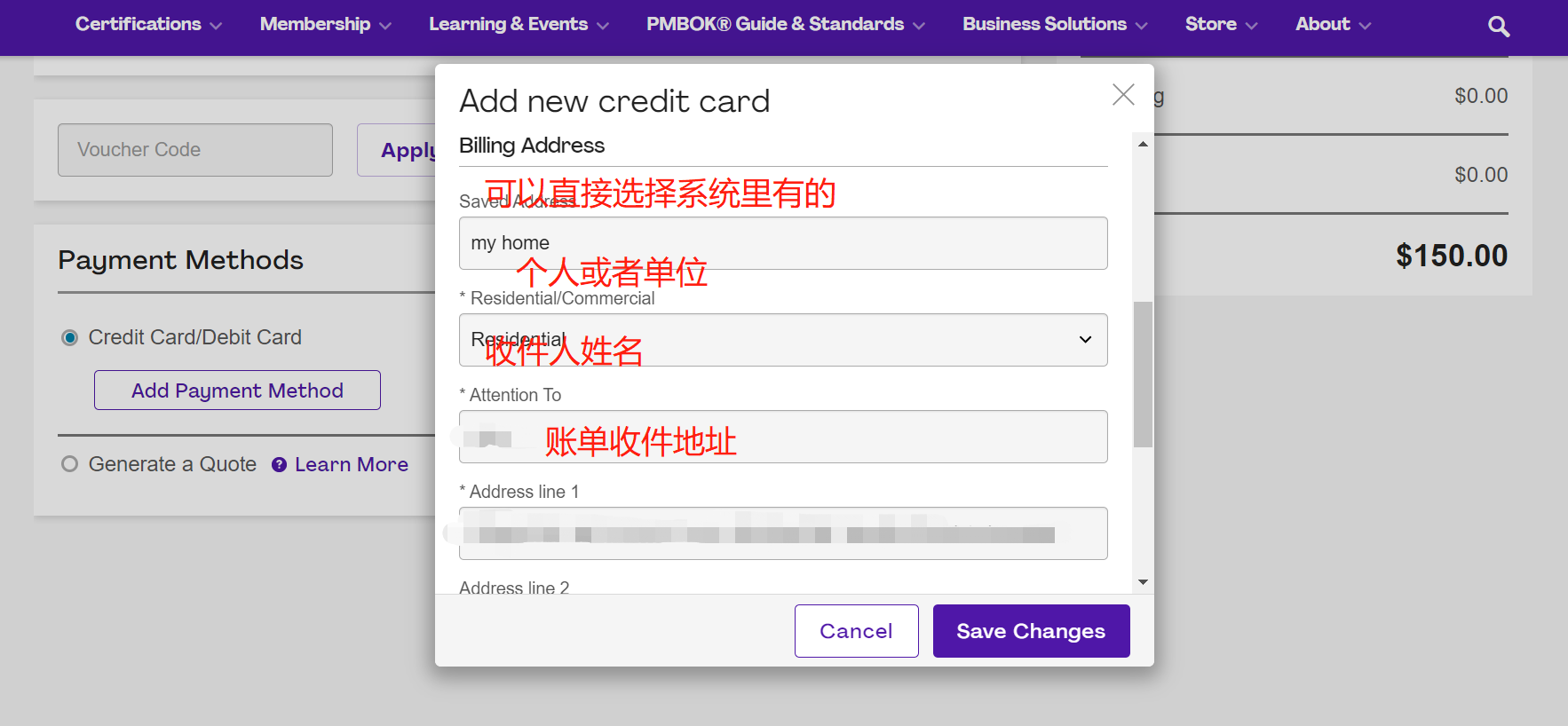This screenshot has width=1568, height=726.
Task: Click the Voucher Code input field
Action: pyautogui.click(x=195, y=150)
